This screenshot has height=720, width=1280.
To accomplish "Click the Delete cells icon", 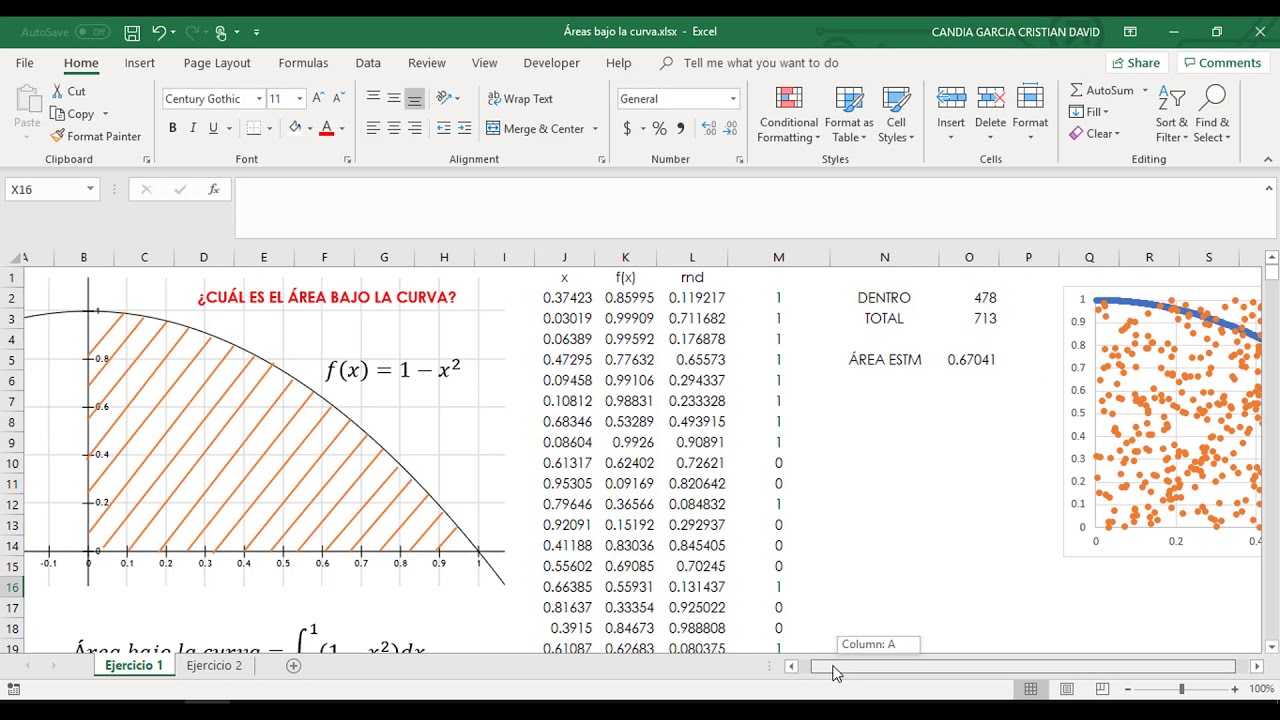I will point(990,98).
